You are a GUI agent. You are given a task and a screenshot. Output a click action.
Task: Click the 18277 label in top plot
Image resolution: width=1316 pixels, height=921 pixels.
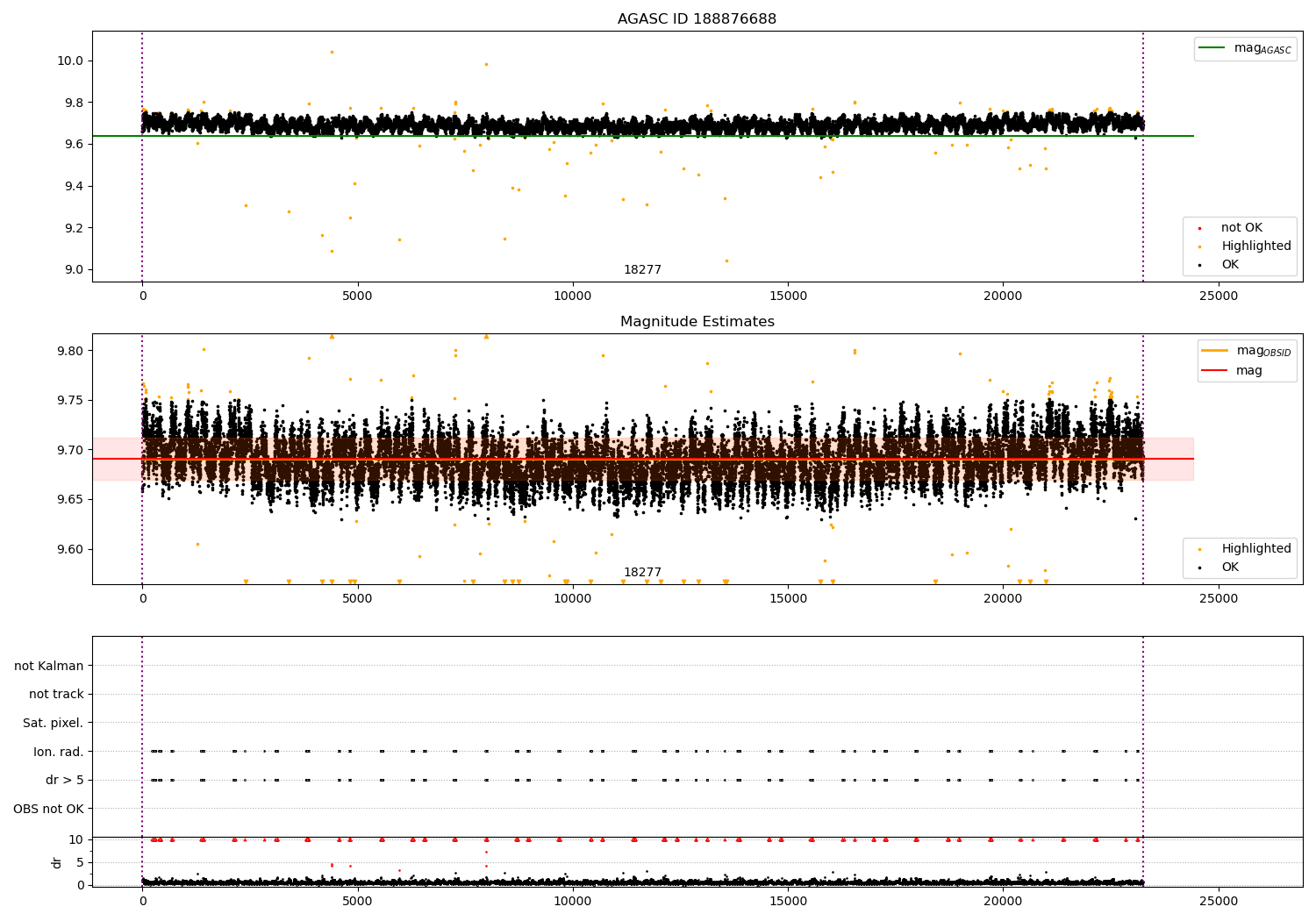(x=642, y=270)
